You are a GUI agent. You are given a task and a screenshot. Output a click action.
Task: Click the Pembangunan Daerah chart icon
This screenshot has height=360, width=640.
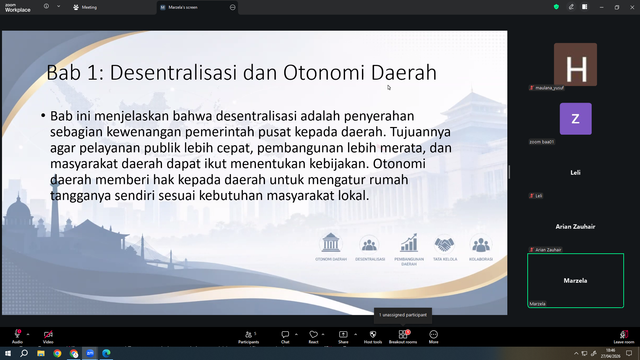(409, 243)
